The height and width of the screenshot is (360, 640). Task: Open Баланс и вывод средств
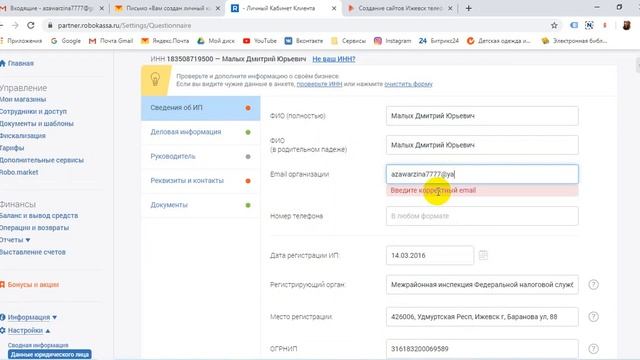tap(39, 216)
